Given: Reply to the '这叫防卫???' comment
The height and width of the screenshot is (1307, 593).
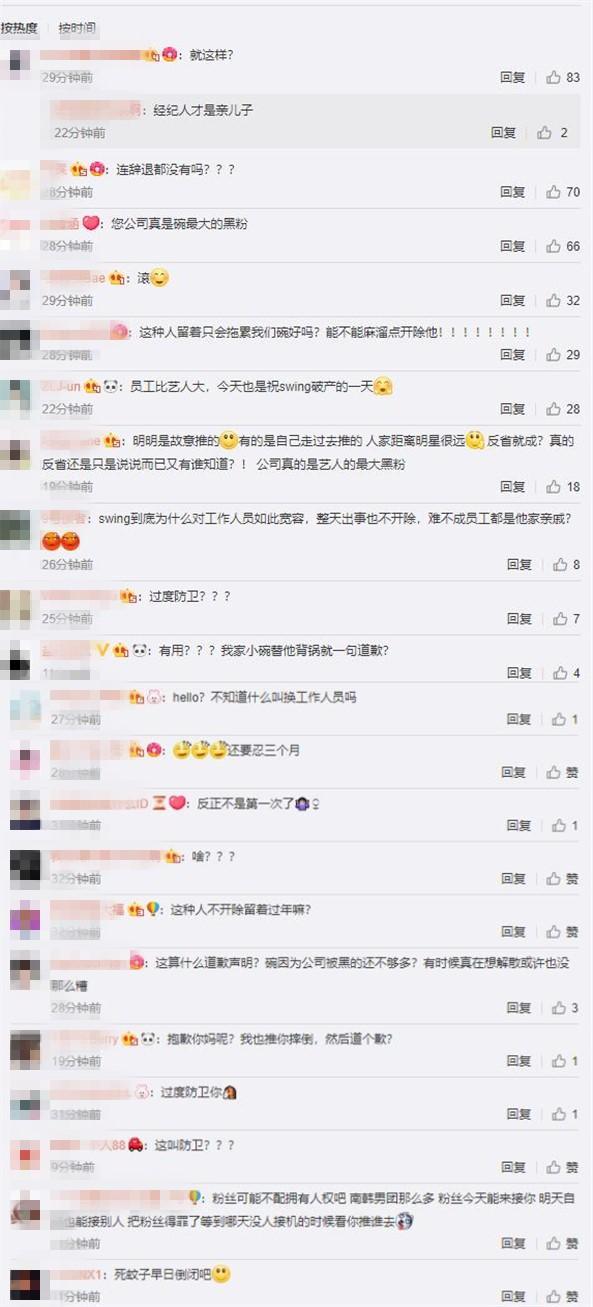Looking at the screenshot, I should 519,1167.
